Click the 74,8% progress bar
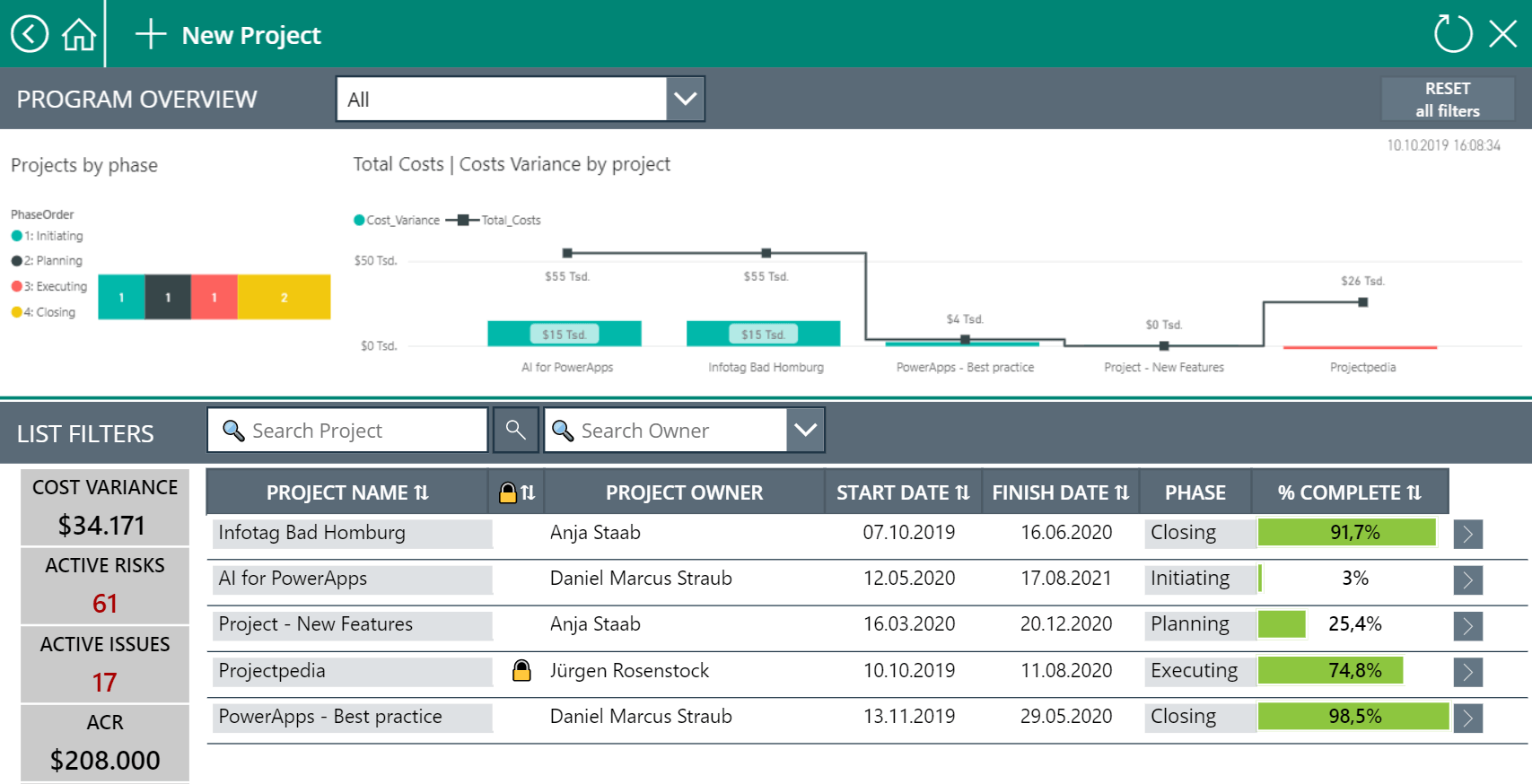 (1331, 671)
